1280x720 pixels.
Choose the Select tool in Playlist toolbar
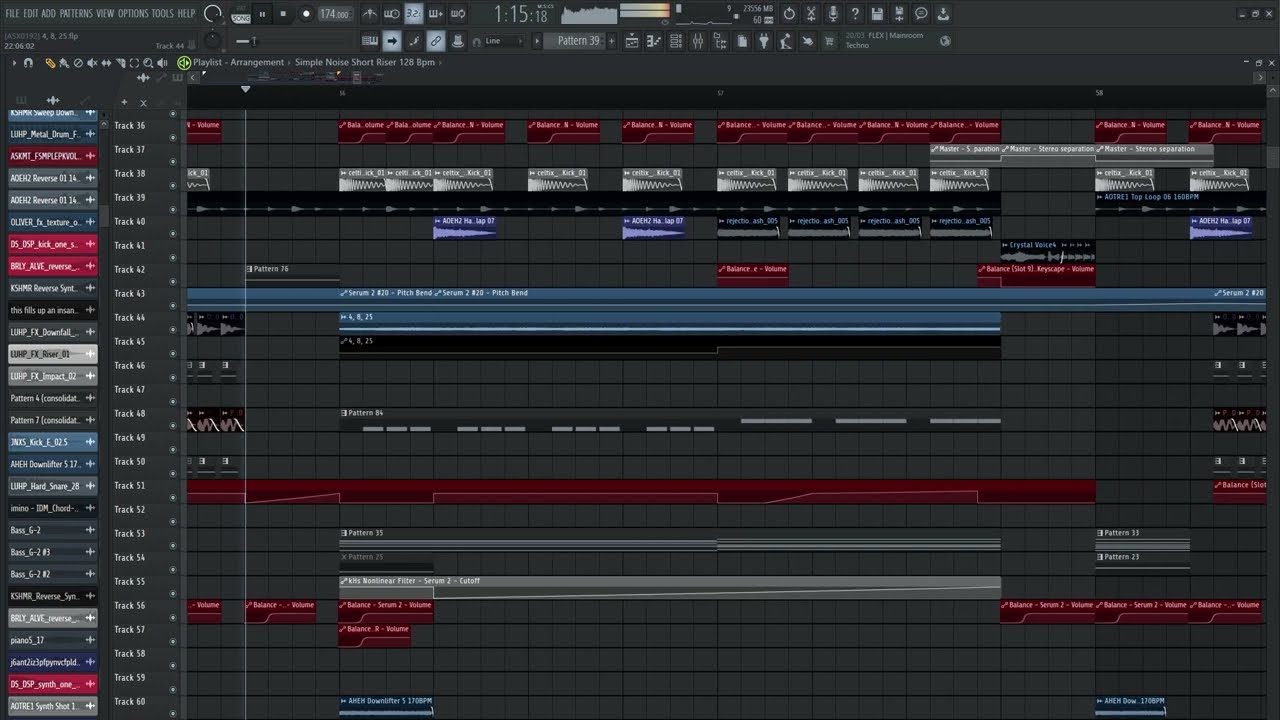(134, 62)
